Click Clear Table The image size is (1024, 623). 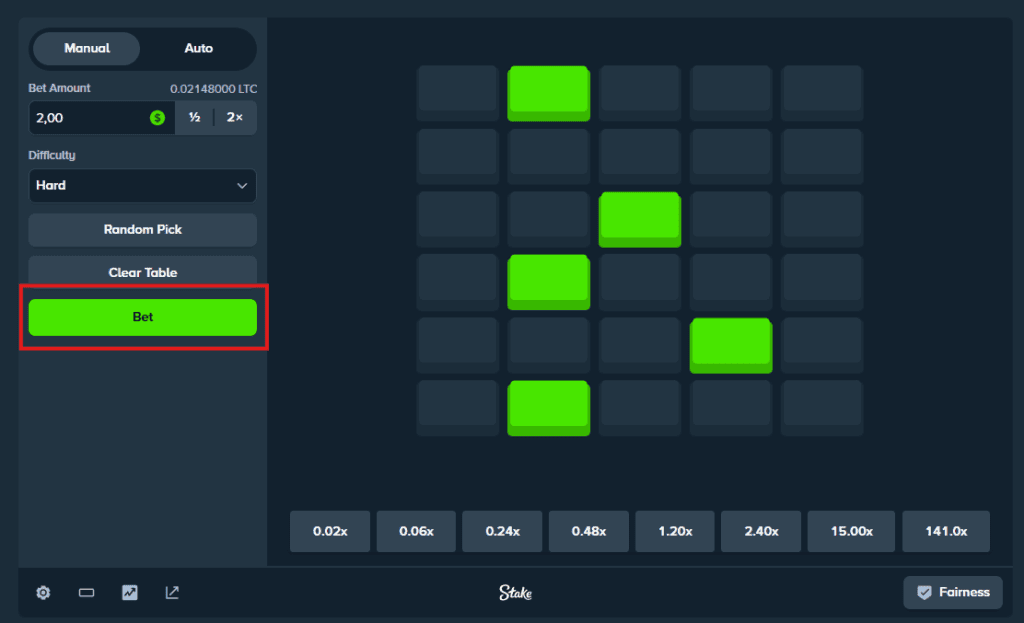(142, 272)
